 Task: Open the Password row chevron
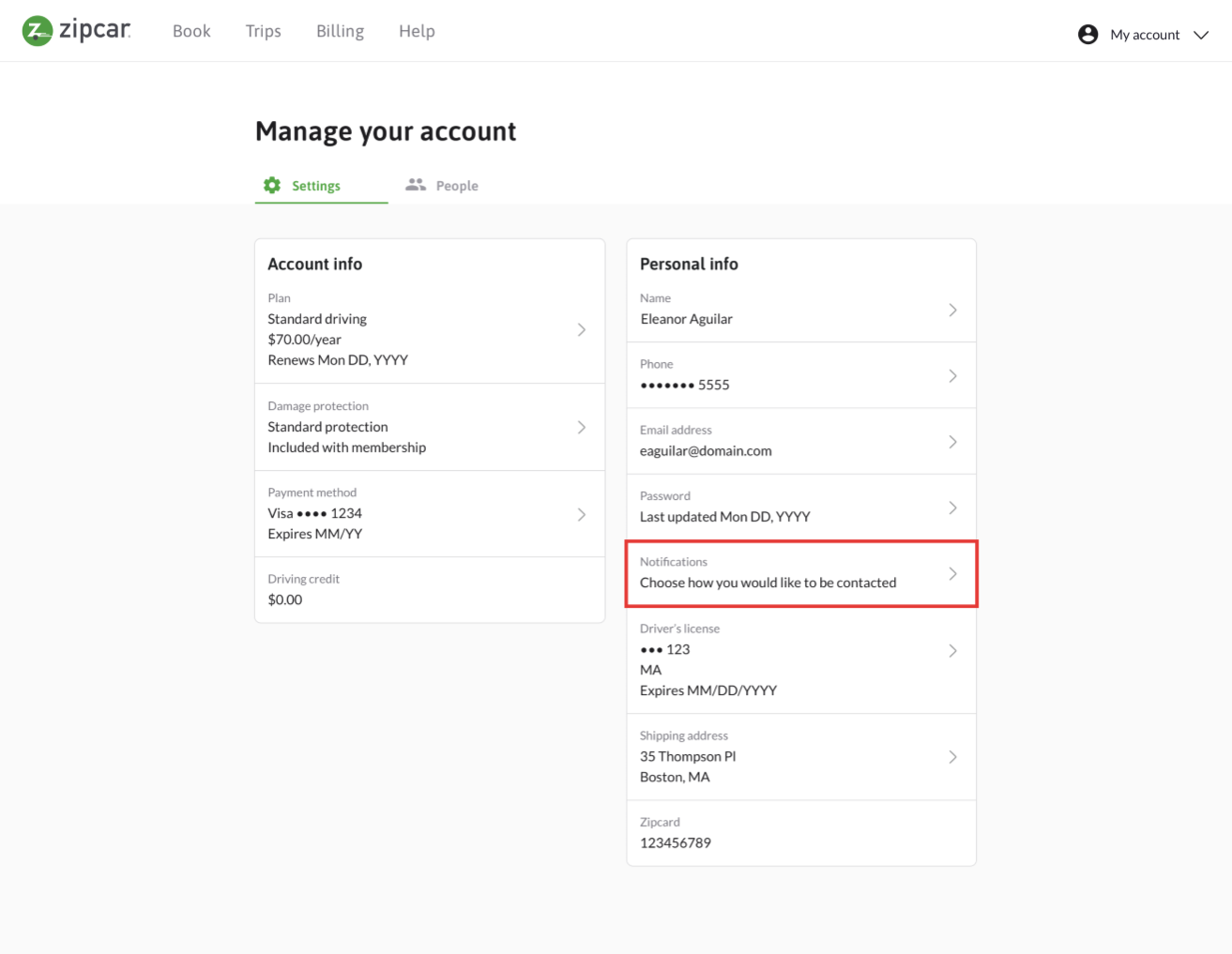click(x=952, y=507)
